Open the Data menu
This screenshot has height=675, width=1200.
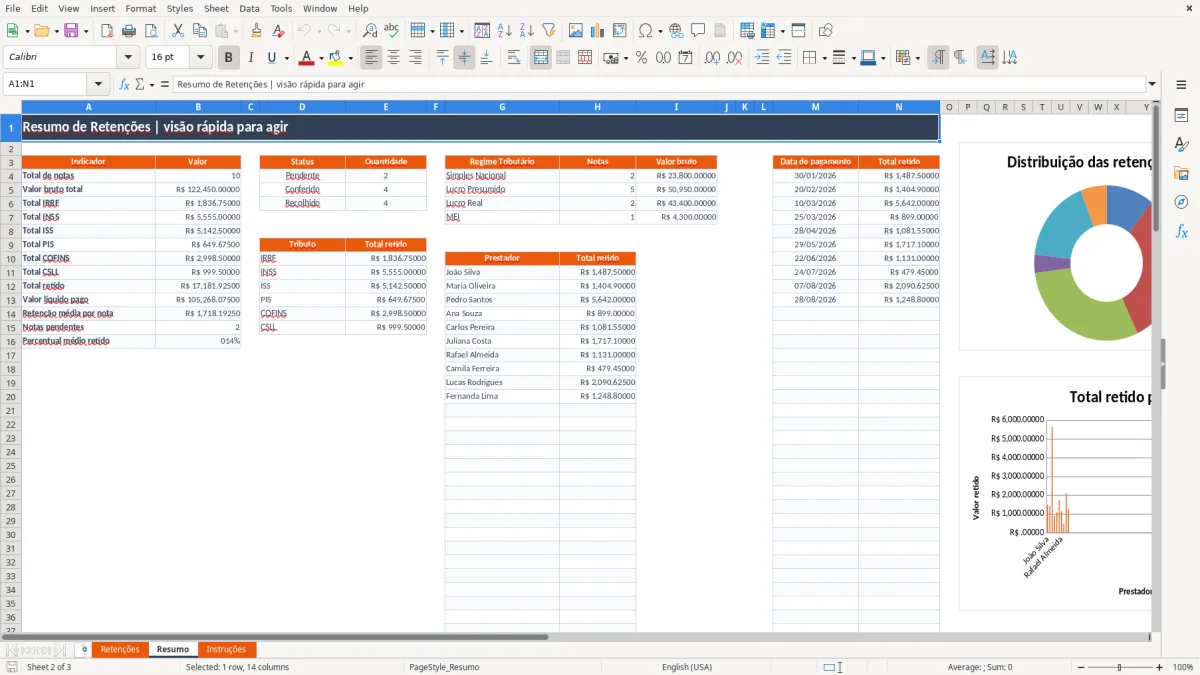[x=249, y=8]
